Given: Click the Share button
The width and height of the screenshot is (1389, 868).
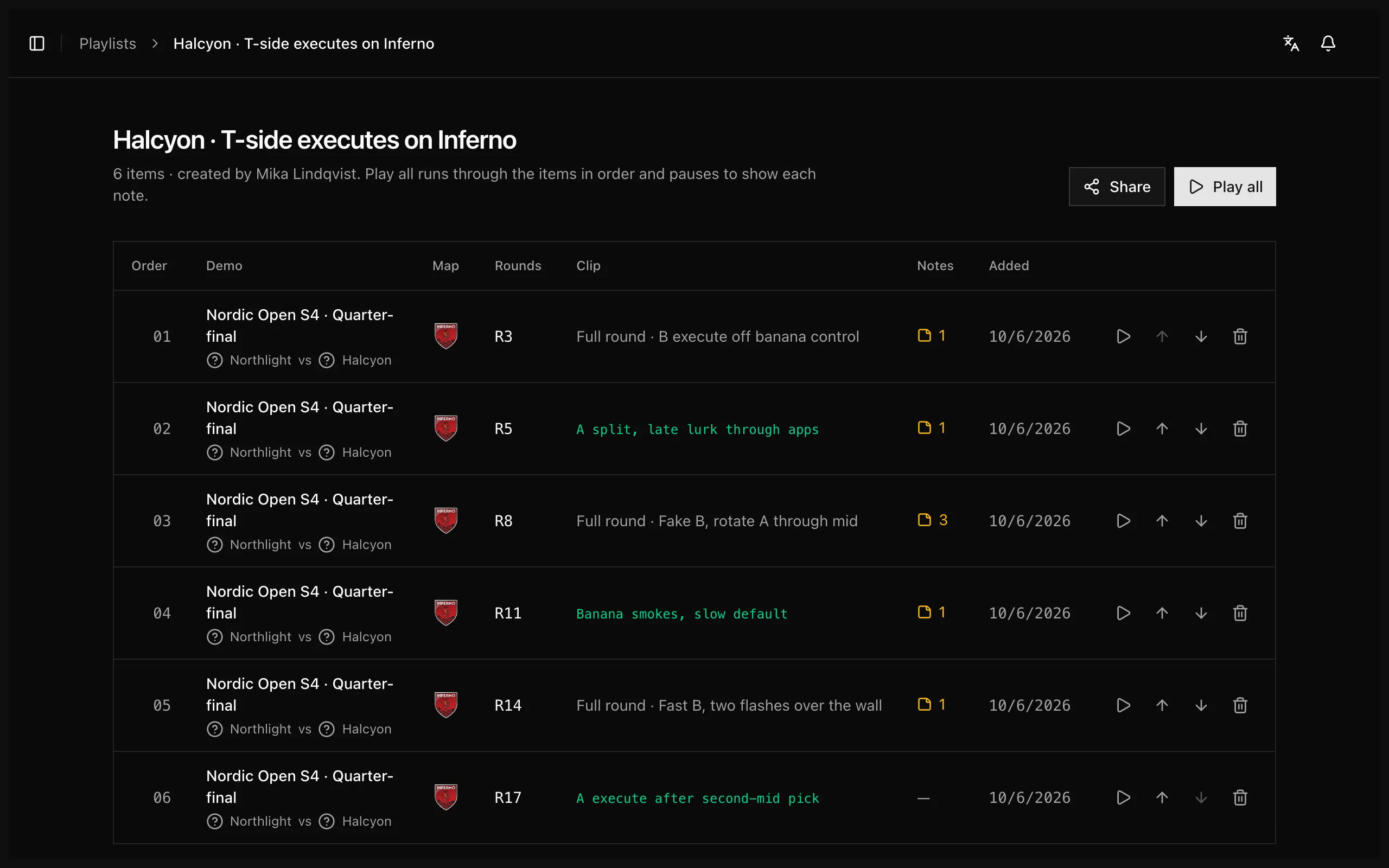Looking at the screenshot, I should [1117, 187].
